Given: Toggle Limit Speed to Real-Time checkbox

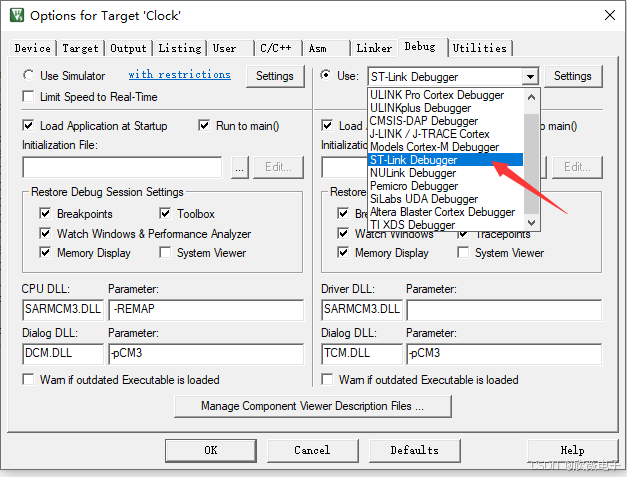Looking at the screenshot, I should click(x=28, y=97).
